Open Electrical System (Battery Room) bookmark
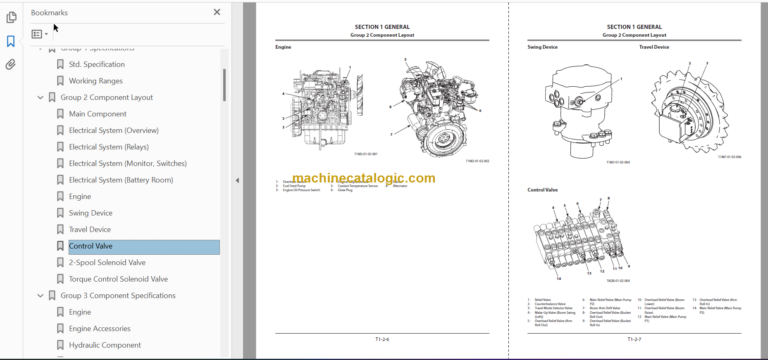 coord(121,180)
